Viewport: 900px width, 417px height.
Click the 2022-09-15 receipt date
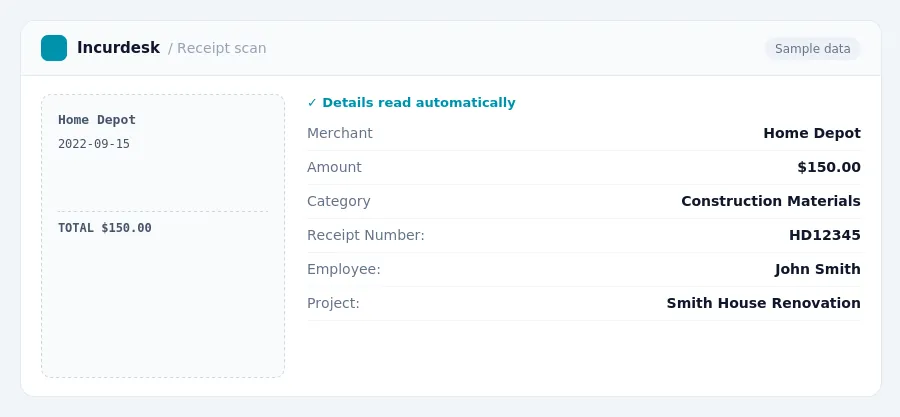(94, 144)
